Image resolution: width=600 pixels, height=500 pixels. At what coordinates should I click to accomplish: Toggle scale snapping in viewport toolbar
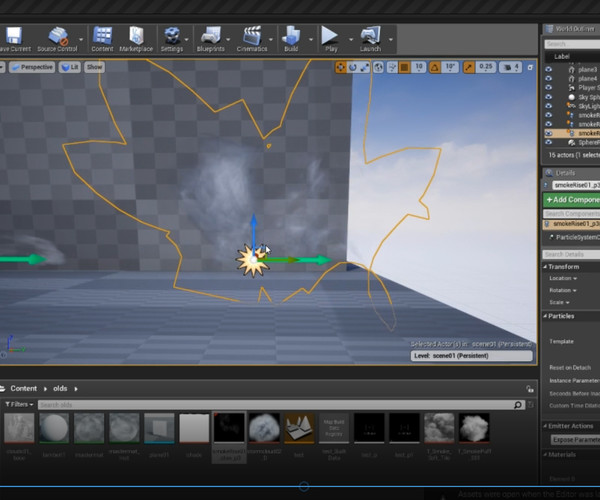(x=468, y=67)
